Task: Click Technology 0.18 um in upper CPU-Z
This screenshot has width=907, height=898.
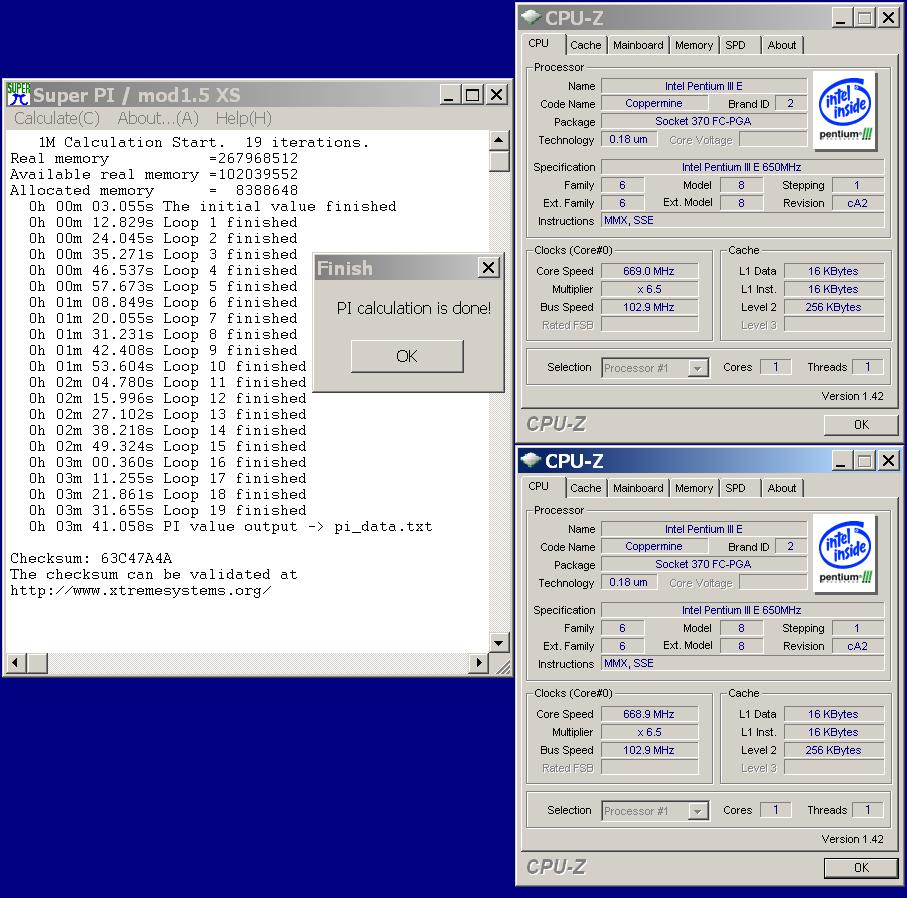Action: click(629, 139)
